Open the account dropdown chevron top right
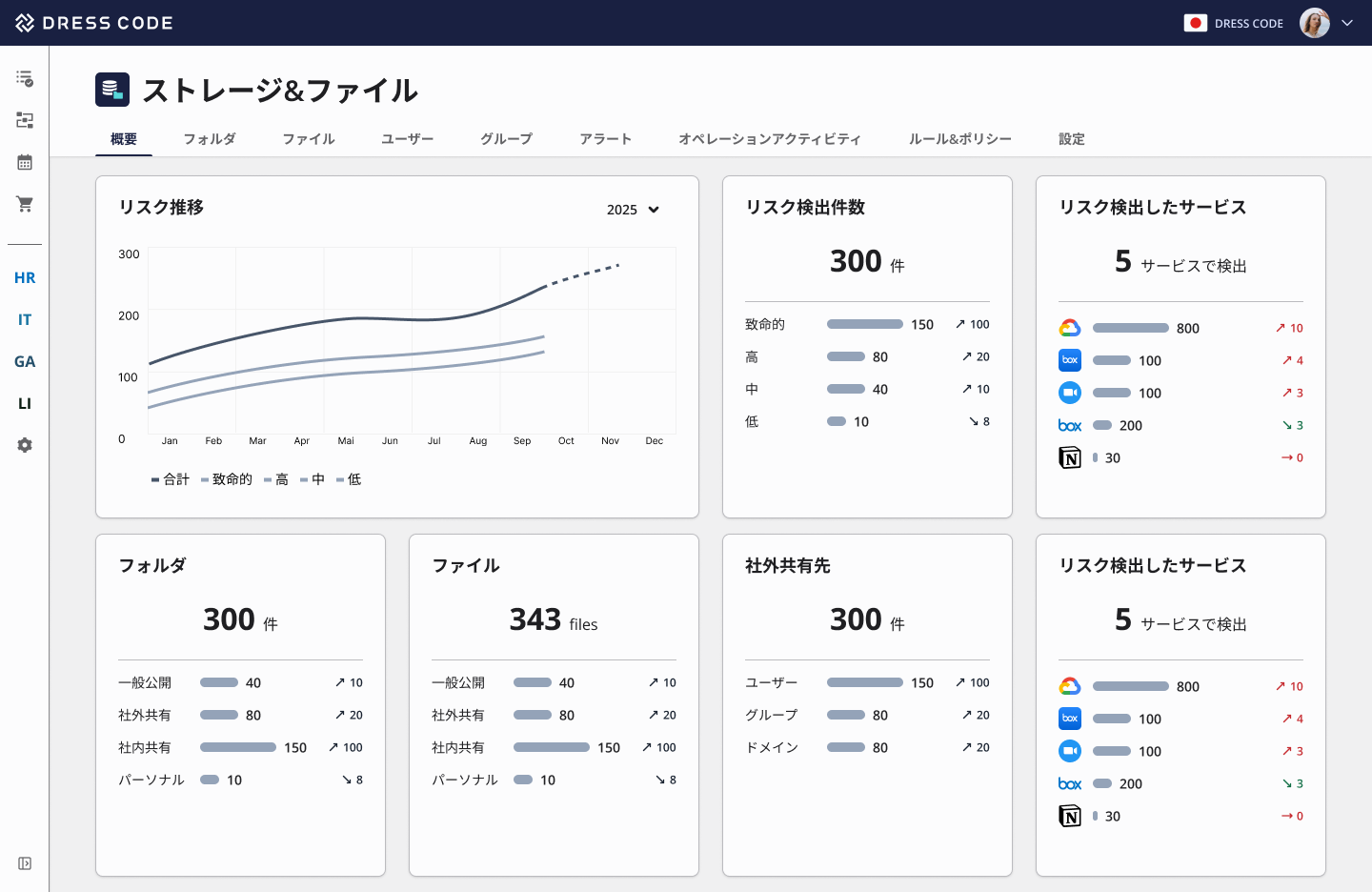Viewport: 1372px width, 892px height. pos(1348,23)
